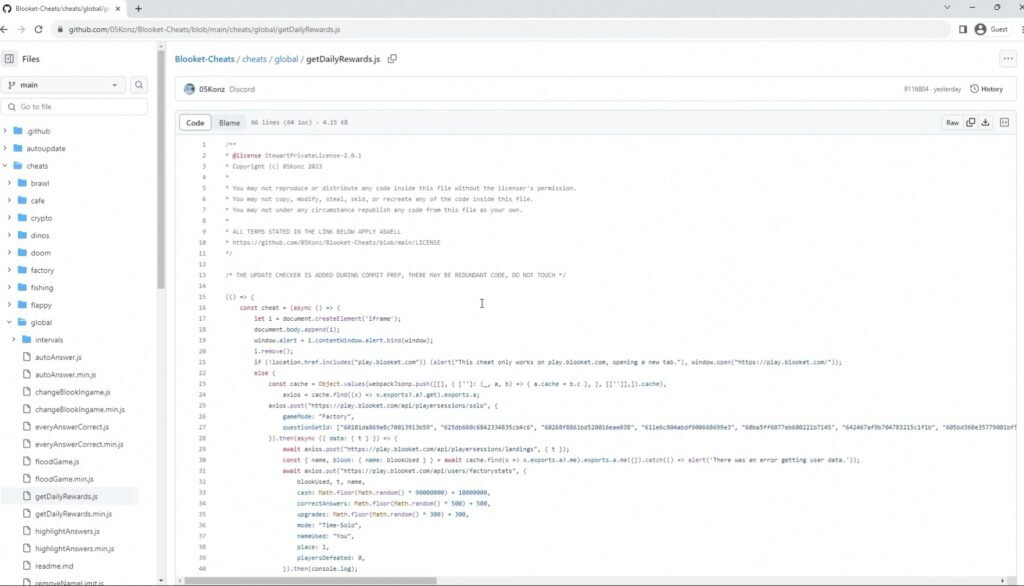Open everyAnswerCorrect.js file

coord(72,427)
